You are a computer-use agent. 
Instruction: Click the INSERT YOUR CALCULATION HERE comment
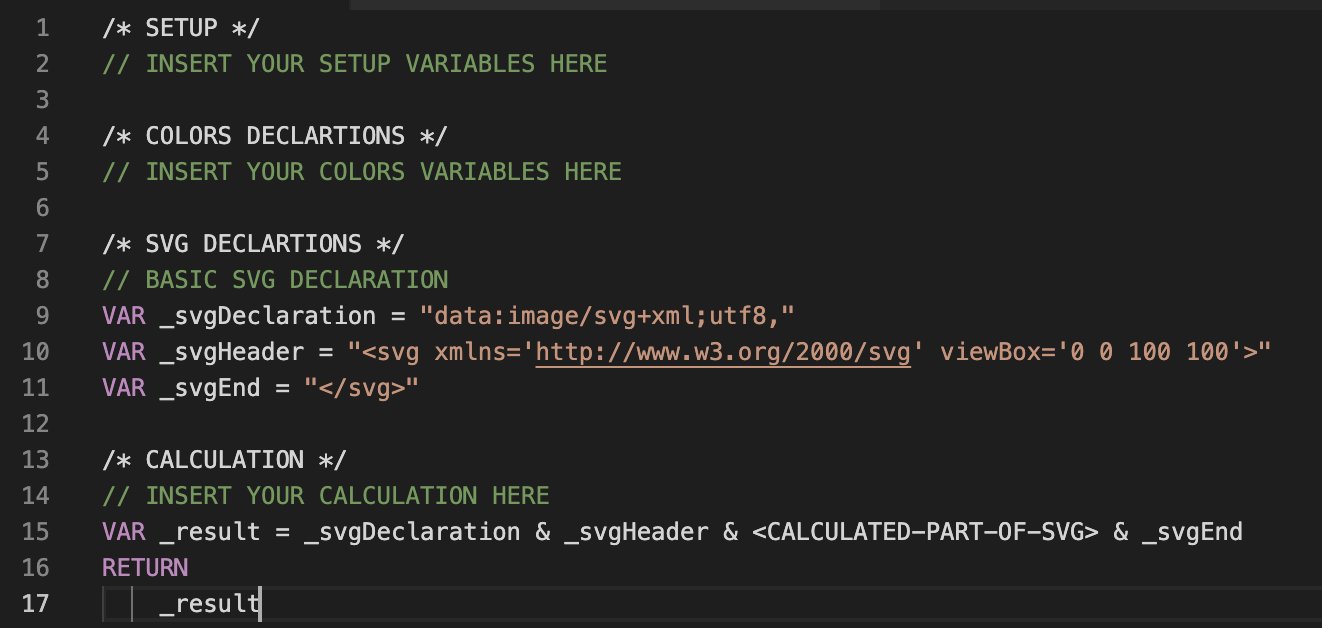[x=325, y=496]
